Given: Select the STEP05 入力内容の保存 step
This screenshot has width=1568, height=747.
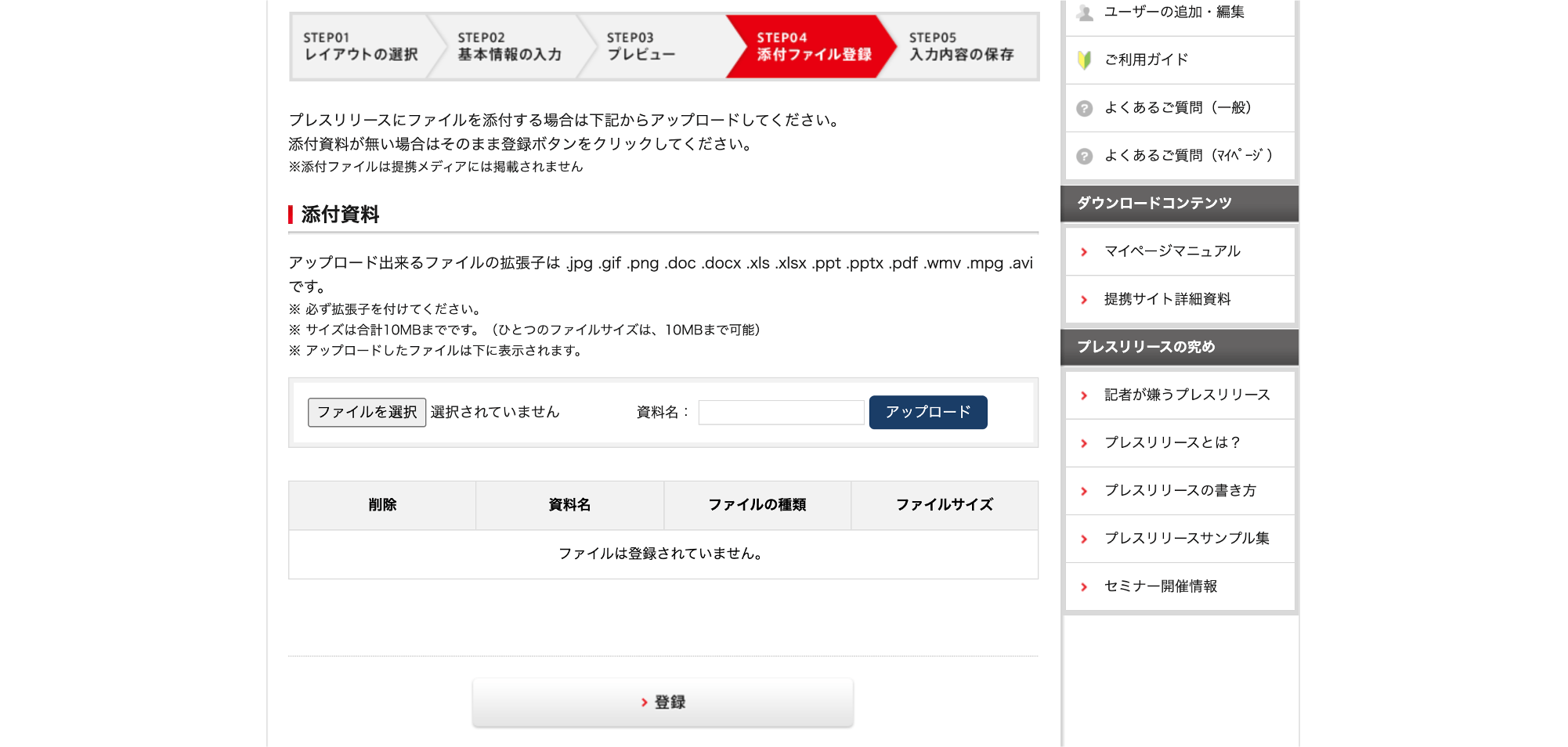Looking at the screenshot, I should pos(961,47).
